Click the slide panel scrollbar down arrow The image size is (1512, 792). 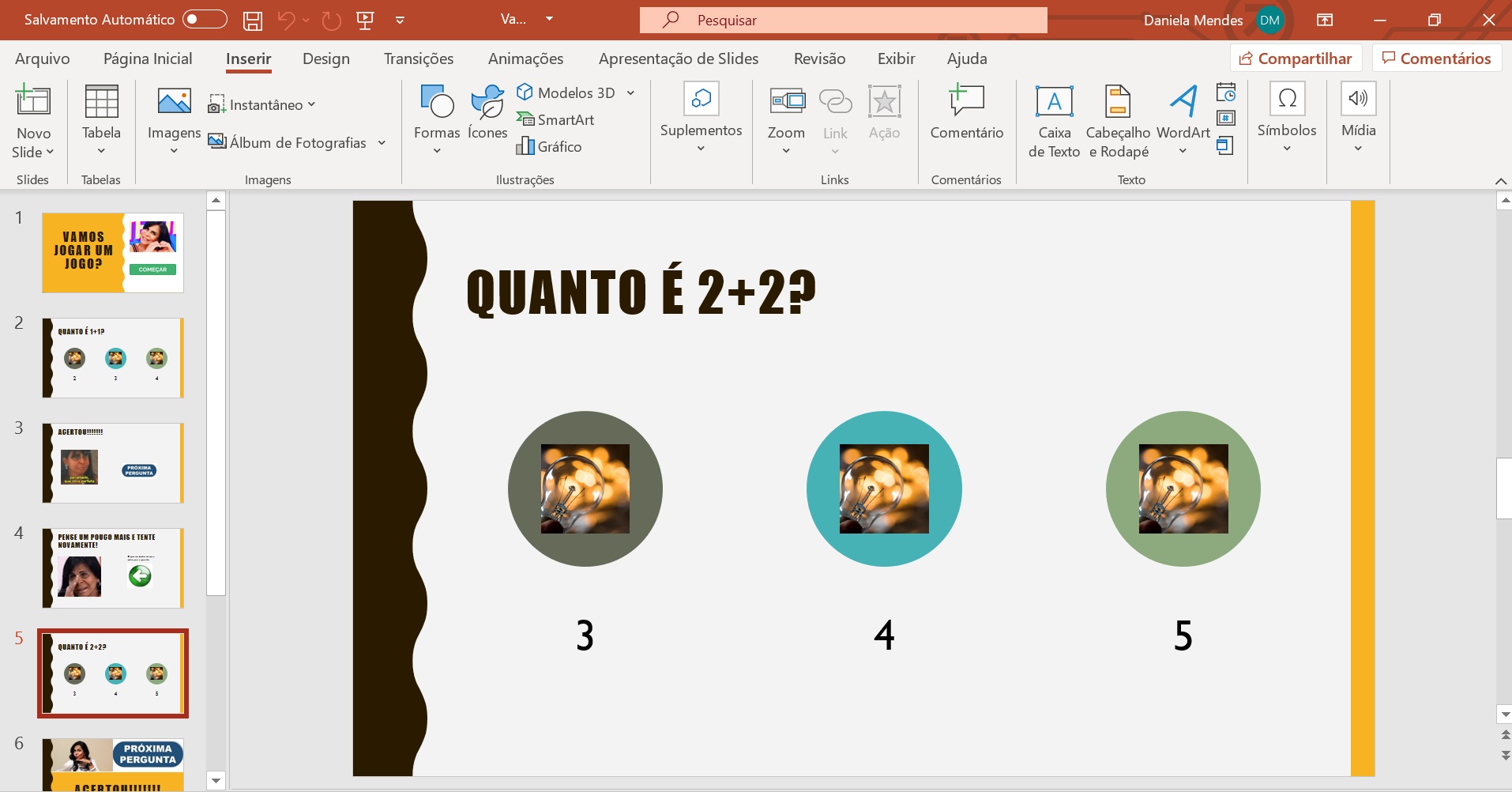tap(216, 780)
